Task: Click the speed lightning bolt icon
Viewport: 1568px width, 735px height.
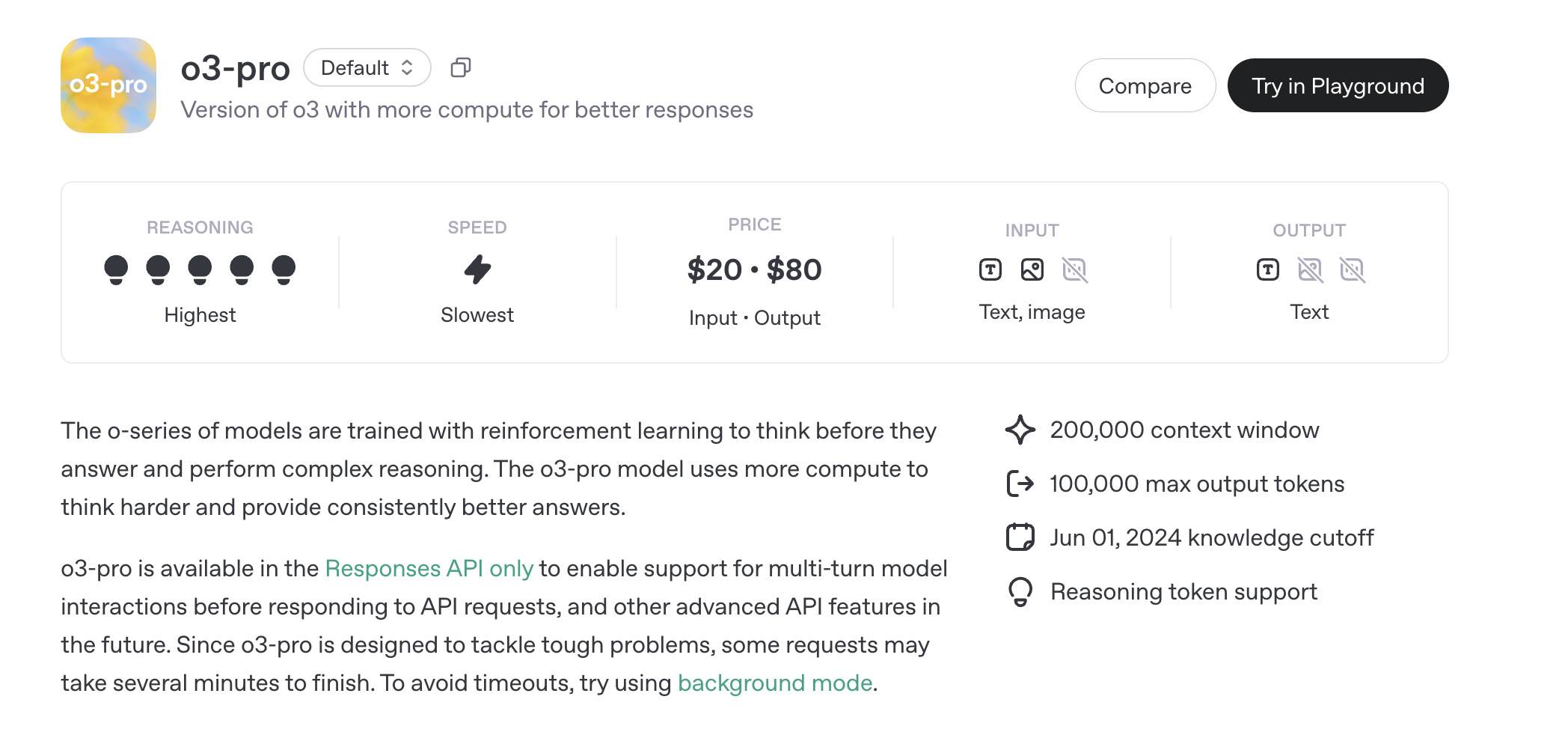Action: click(x=477, y=269)
